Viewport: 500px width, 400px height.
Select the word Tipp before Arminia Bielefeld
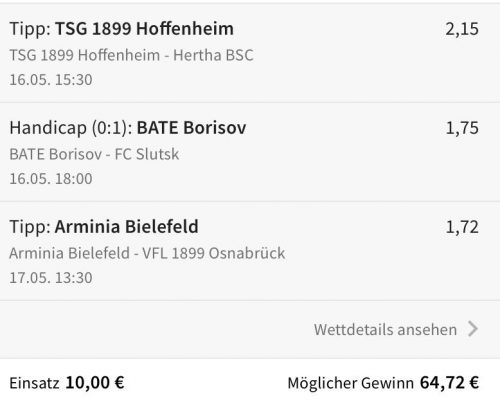(x=30, y=227)
